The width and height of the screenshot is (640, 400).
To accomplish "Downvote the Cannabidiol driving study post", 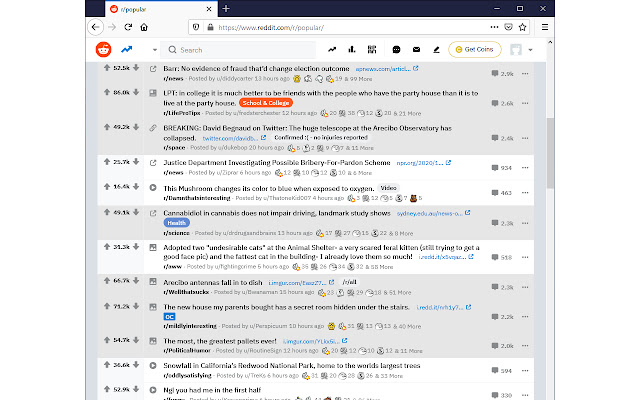I will coord(136,212).
